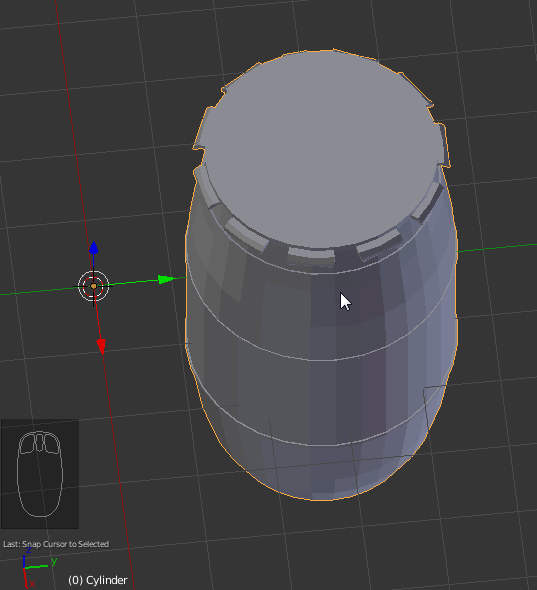Image resolution: width=537 pixels, height=590 pixels.
Task: Click the 'Last: Snap Cursor to Selected' text
Action: pyautogui.click(x=56, y=544)
